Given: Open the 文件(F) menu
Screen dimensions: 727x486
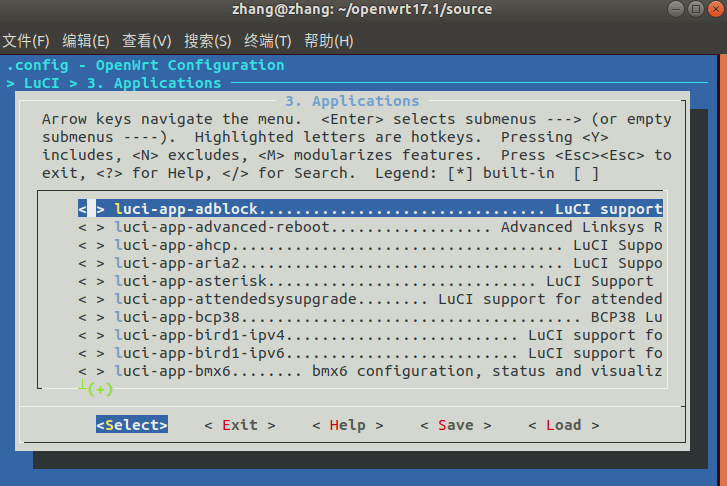Looking at the screenshot, I should tap(26, 41).
